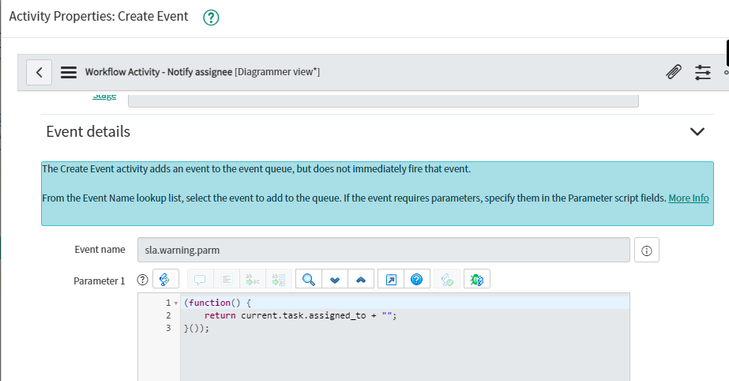Viewport: 729px width, 381px height.
Task: Open the hamburger context menu
Action: pos(68,72)
